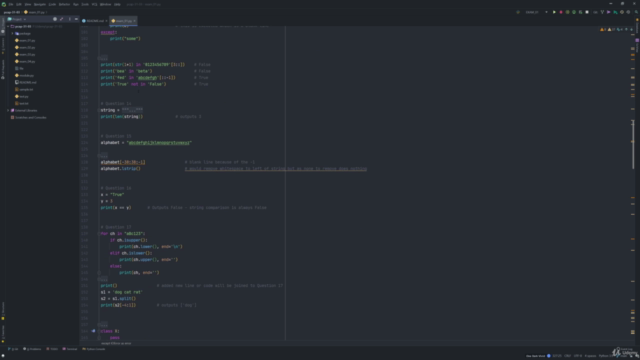Image resolution: width=640 pixels, height=360 pixels.
Task: Open the Refactor menu
Action: pos(64,4)
